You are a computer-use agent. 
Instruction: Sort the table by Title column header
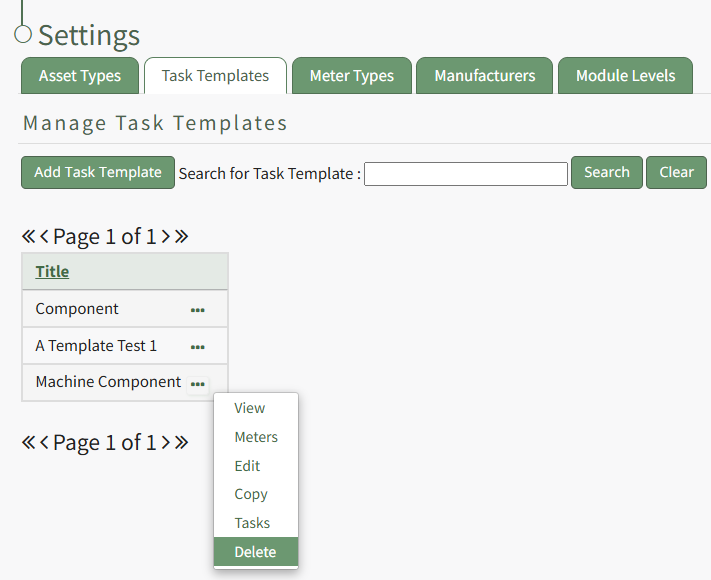tap(52, 271)
